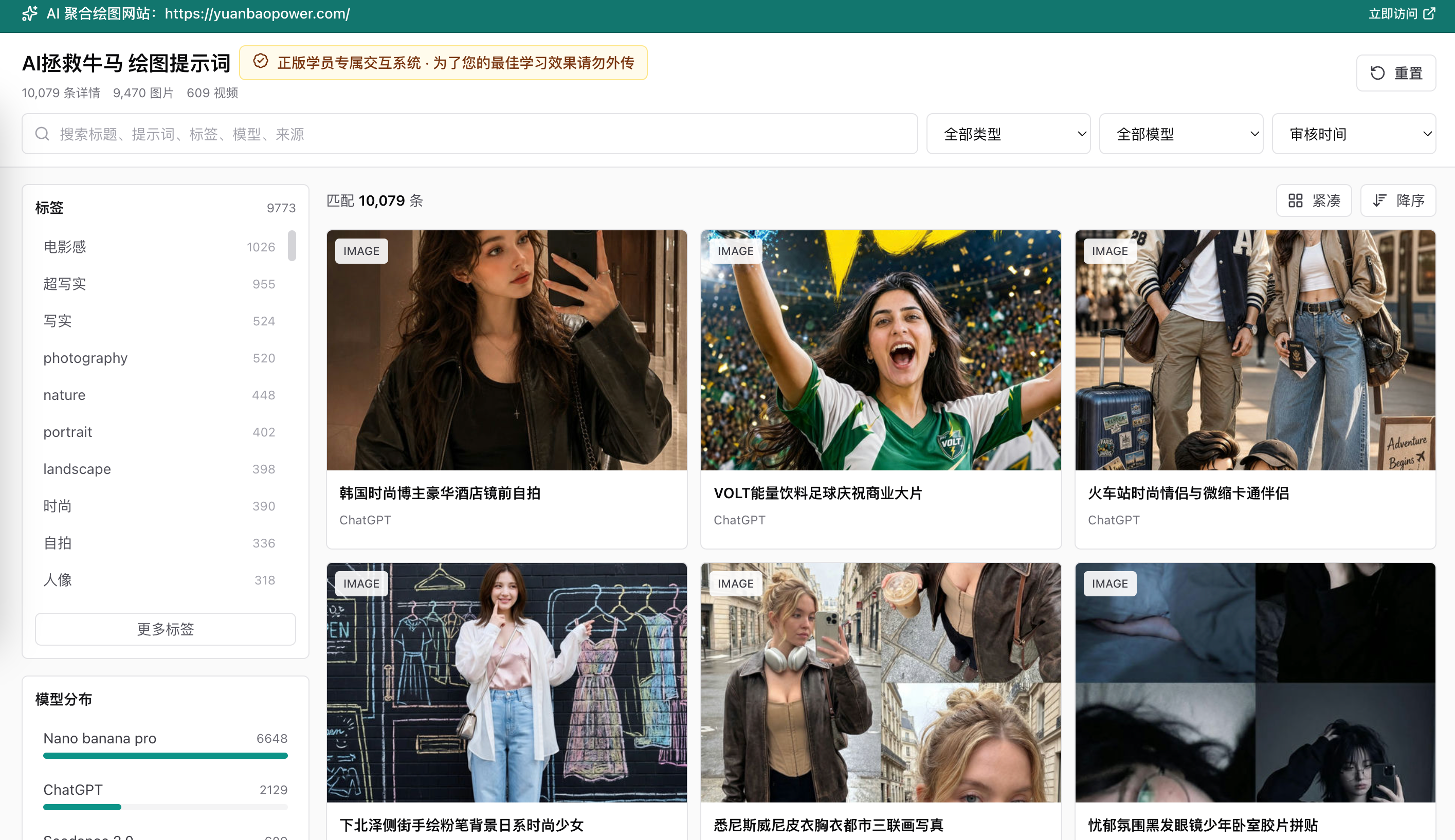Image resolution: width=1455 pixels, height=840 pixels.
Task: Click the Nano banana pro progress bar
Action: click(165, 756)
